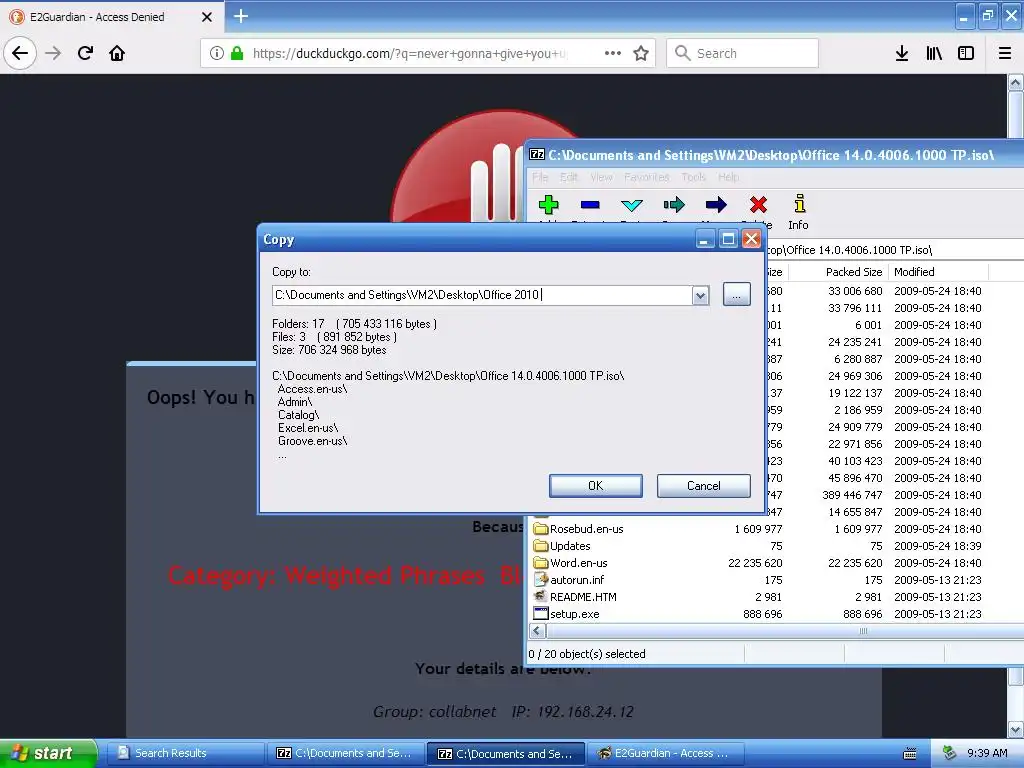Open the Firefox downloads arrow
Screen dimensions: 1024x768
(x=902, y=53)
